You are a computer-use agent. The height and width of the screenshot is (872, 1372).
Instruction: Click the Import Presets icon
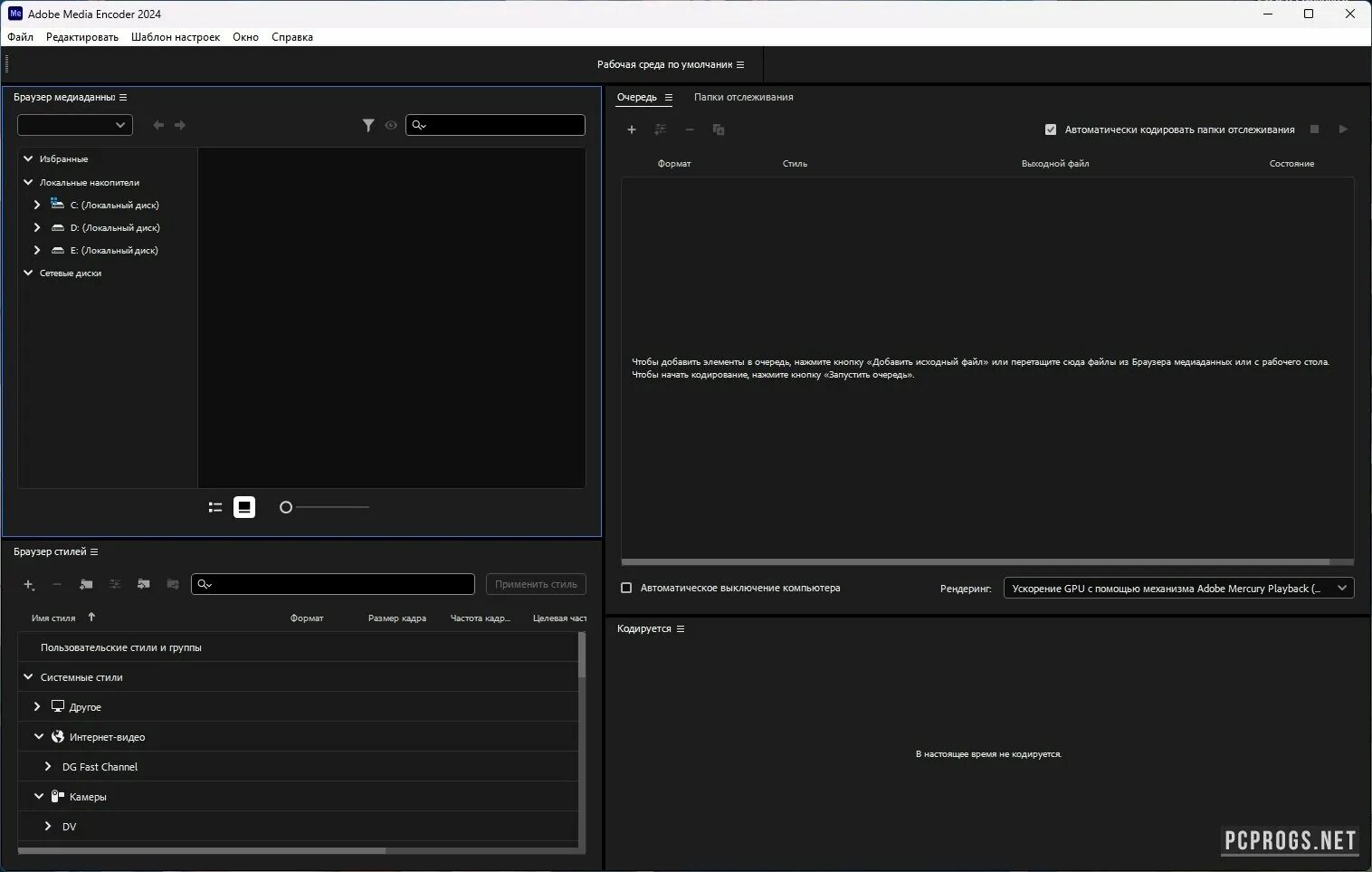(x=143, y=584)
